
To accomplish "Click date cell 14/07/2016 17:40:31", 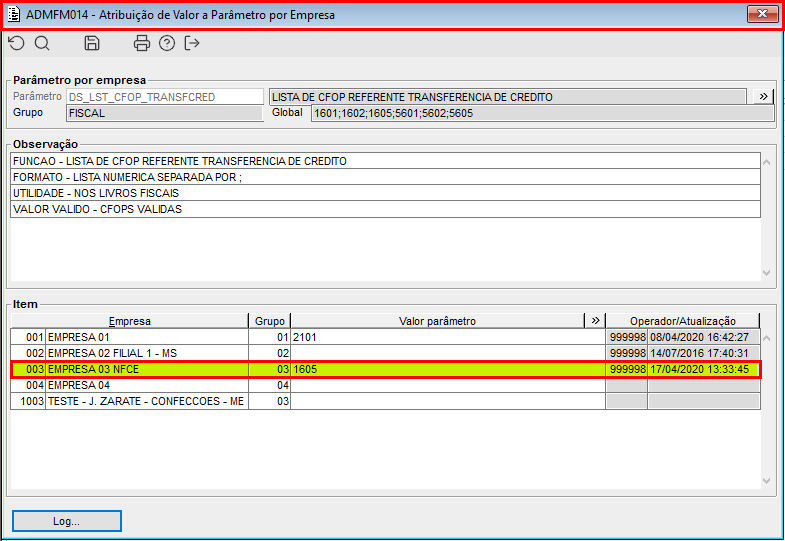I will (x=703, y=353).
